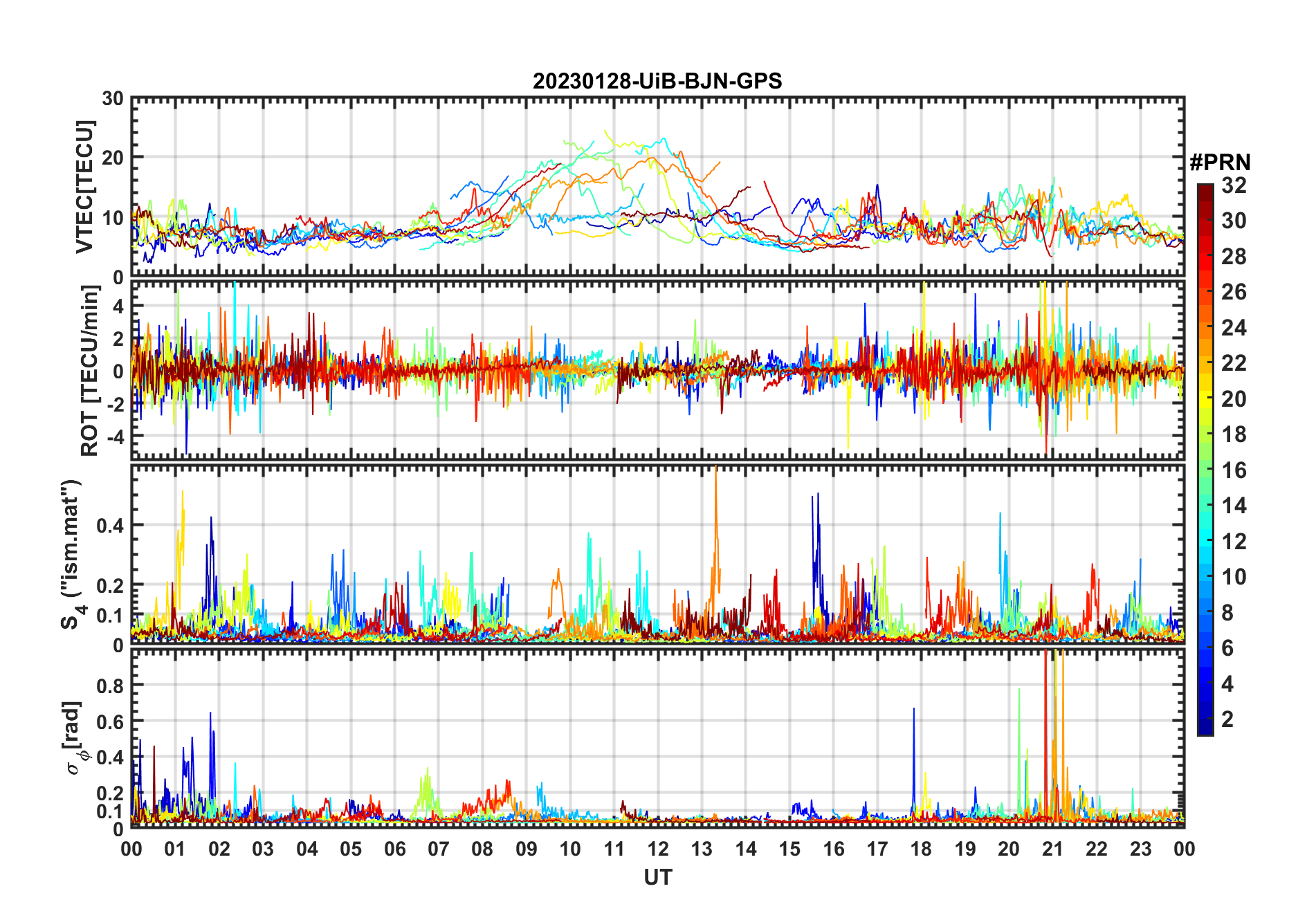This screenshot has height=920, width=1316.
Task: Click inside the VTEC plot panel
Action: 658,187
